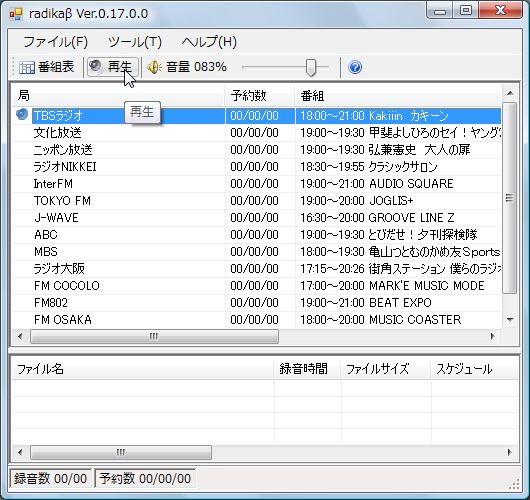
Task: Sort by the 予約数 column header
Action: (260, 96)
